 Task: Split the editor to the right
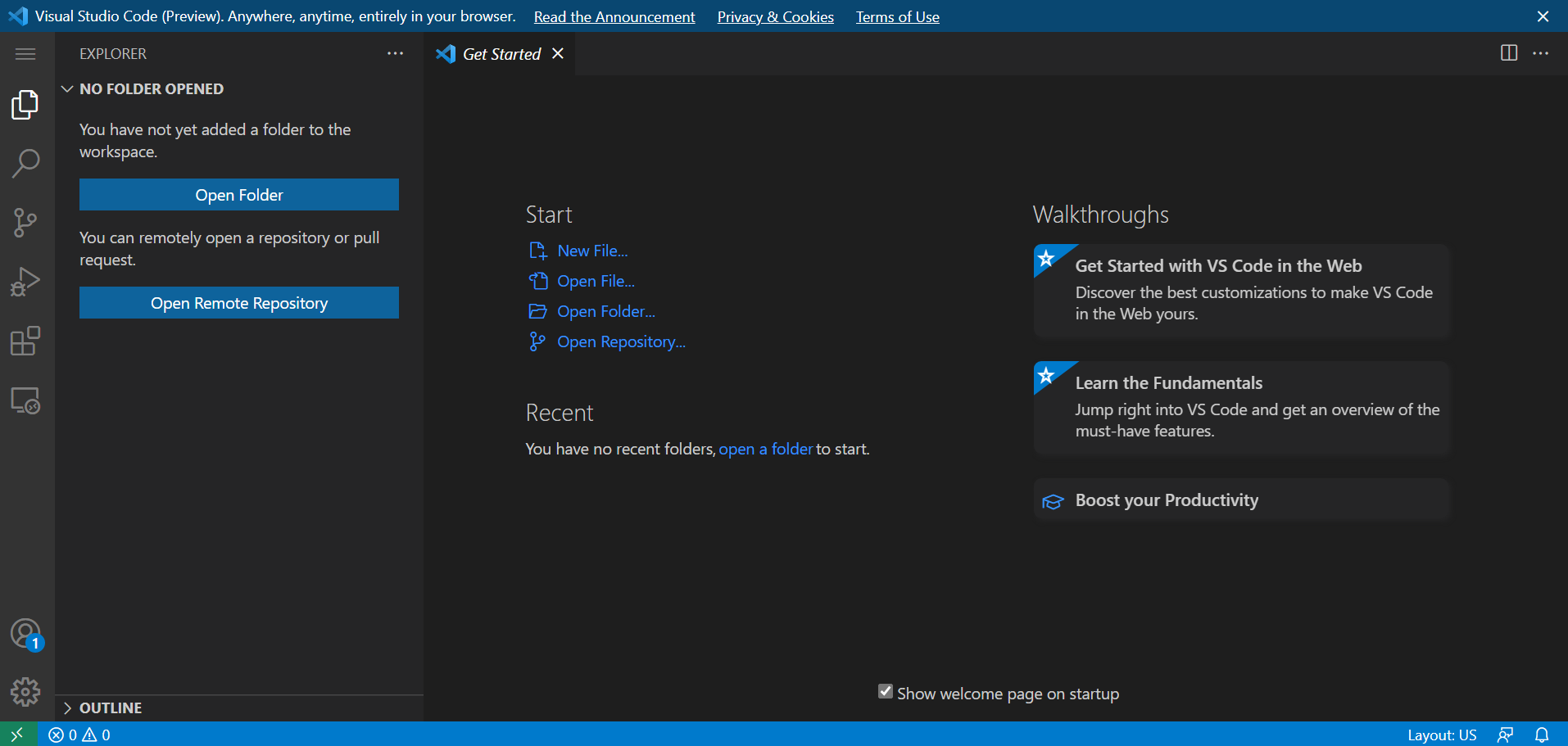1509,53
